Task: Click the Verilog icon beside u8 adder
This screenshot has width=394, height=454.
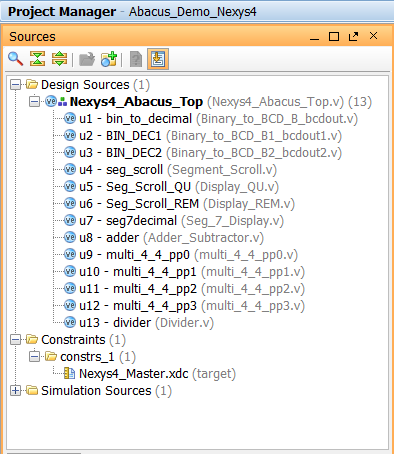Action: [70, 237]
